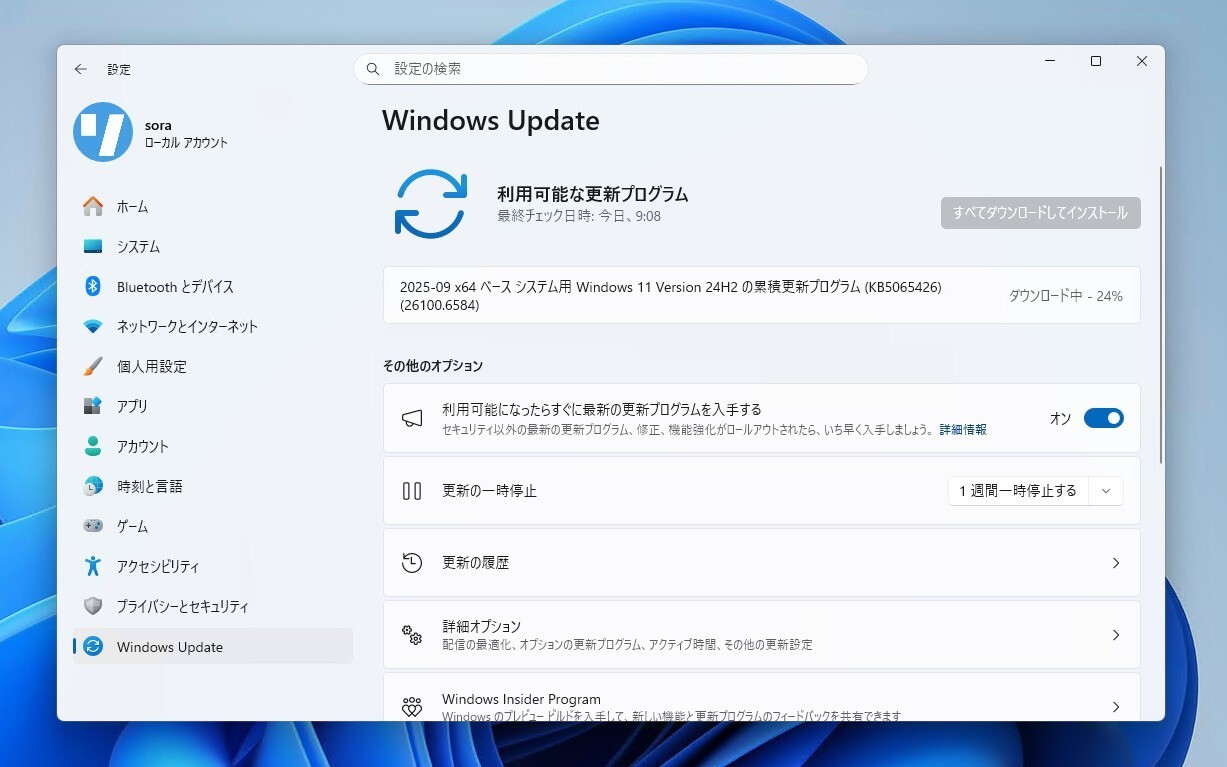Click the gears icon by 詳細オプション
This screenshot has width=1227, height=767.
pos(412,635)
